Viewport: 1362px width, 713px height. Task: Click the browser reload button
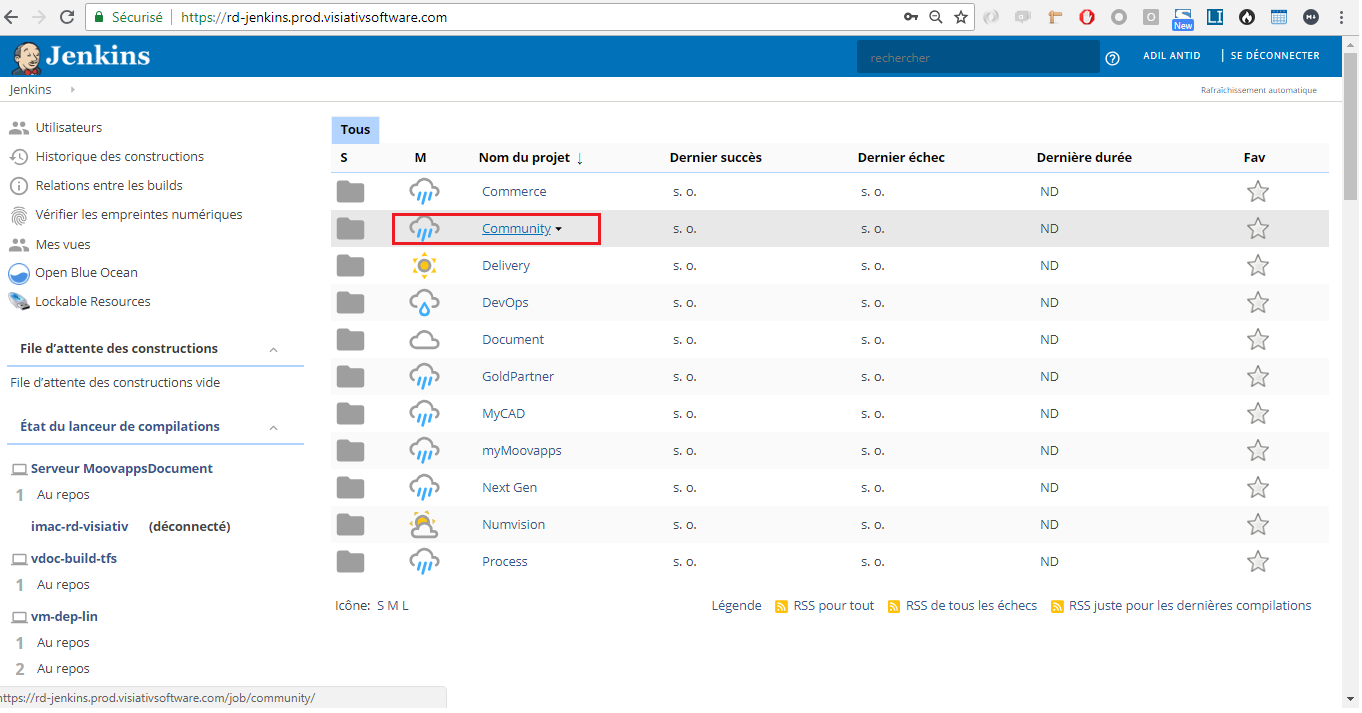[x=67, y=17]
